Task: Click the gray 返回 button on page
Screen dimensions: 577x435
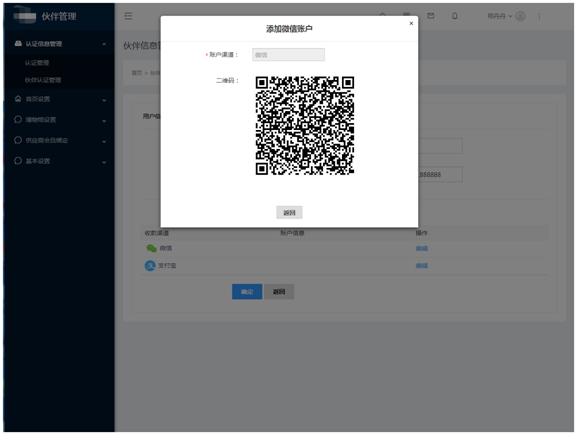Action: (x=279, y=291)
